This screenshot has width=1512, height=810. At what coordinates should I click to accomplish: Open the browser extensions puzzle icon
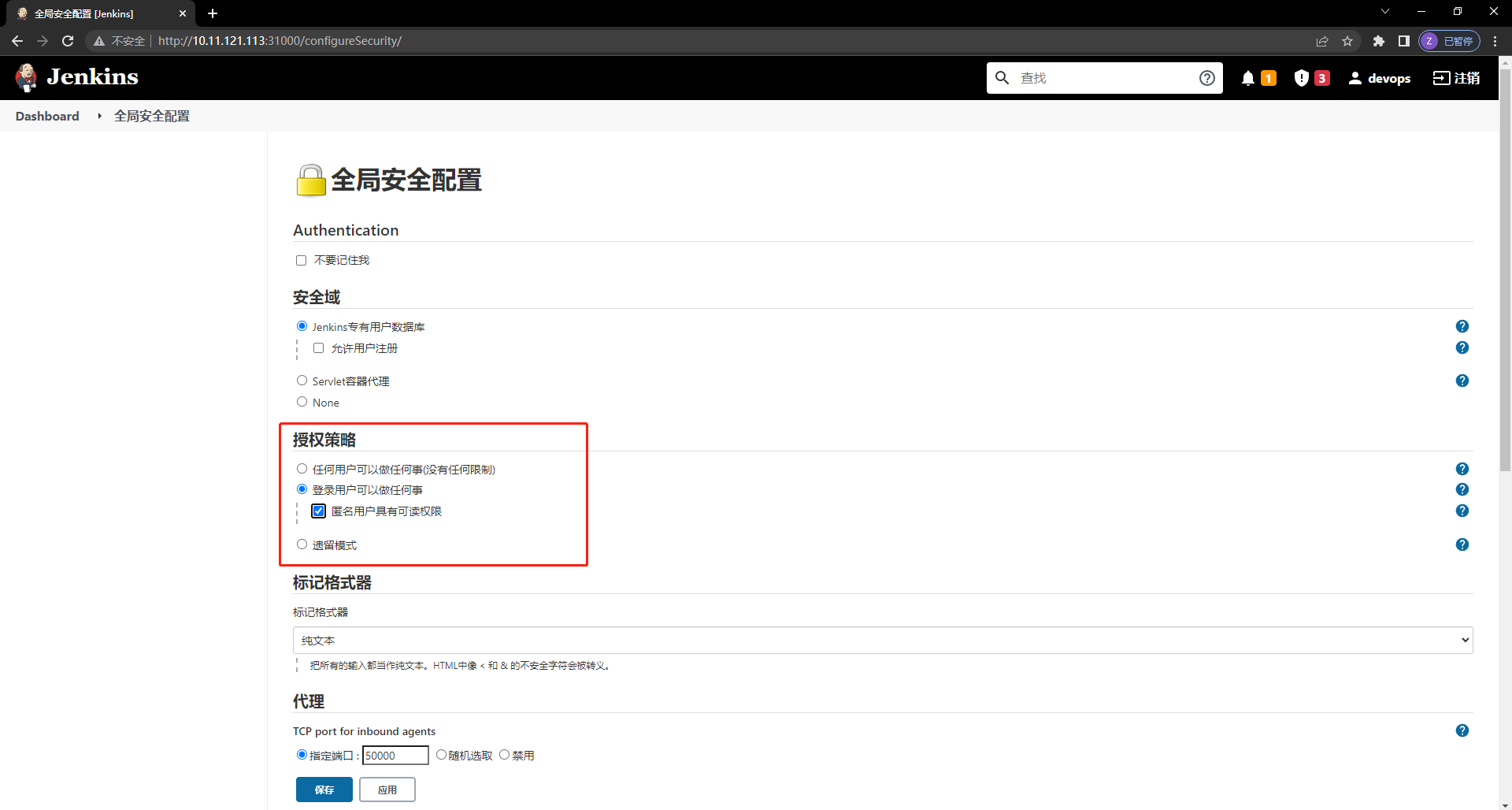[1378, 41]
